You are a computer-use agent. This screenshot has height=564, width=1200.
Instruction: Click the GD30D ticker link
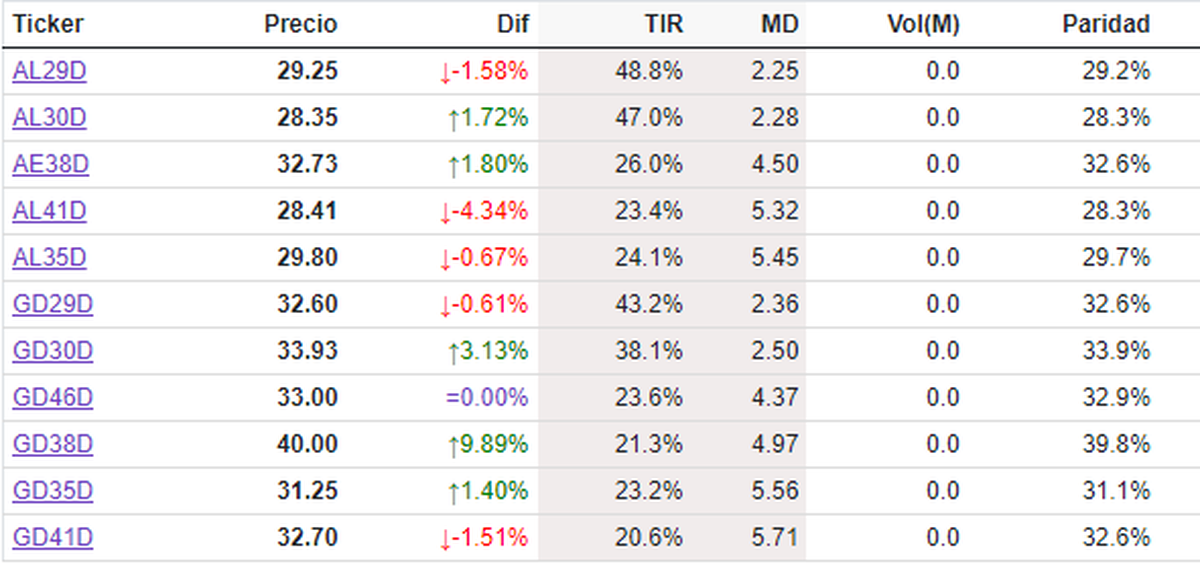coord(52,351)
